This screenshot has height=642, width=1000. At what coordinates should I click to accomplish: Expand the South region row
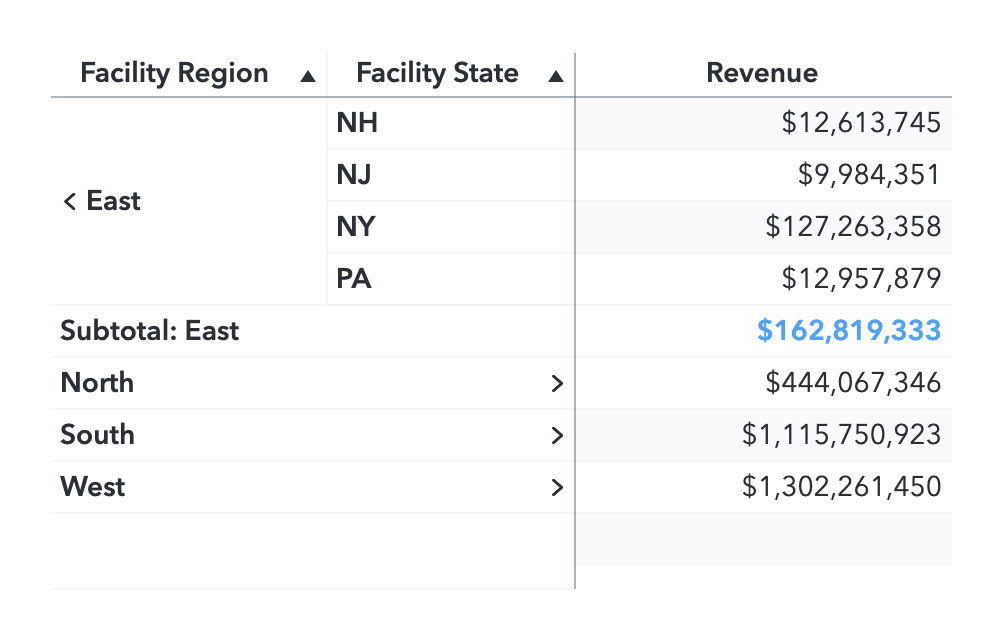coord(558,436)
